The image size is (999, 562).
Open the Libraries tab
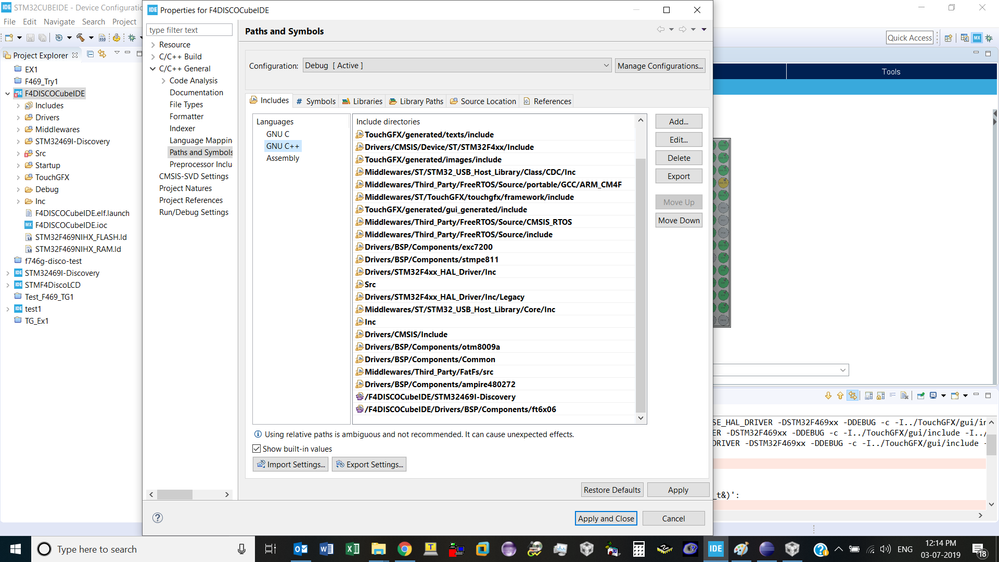pyautogui.click(x=362, y=101)
